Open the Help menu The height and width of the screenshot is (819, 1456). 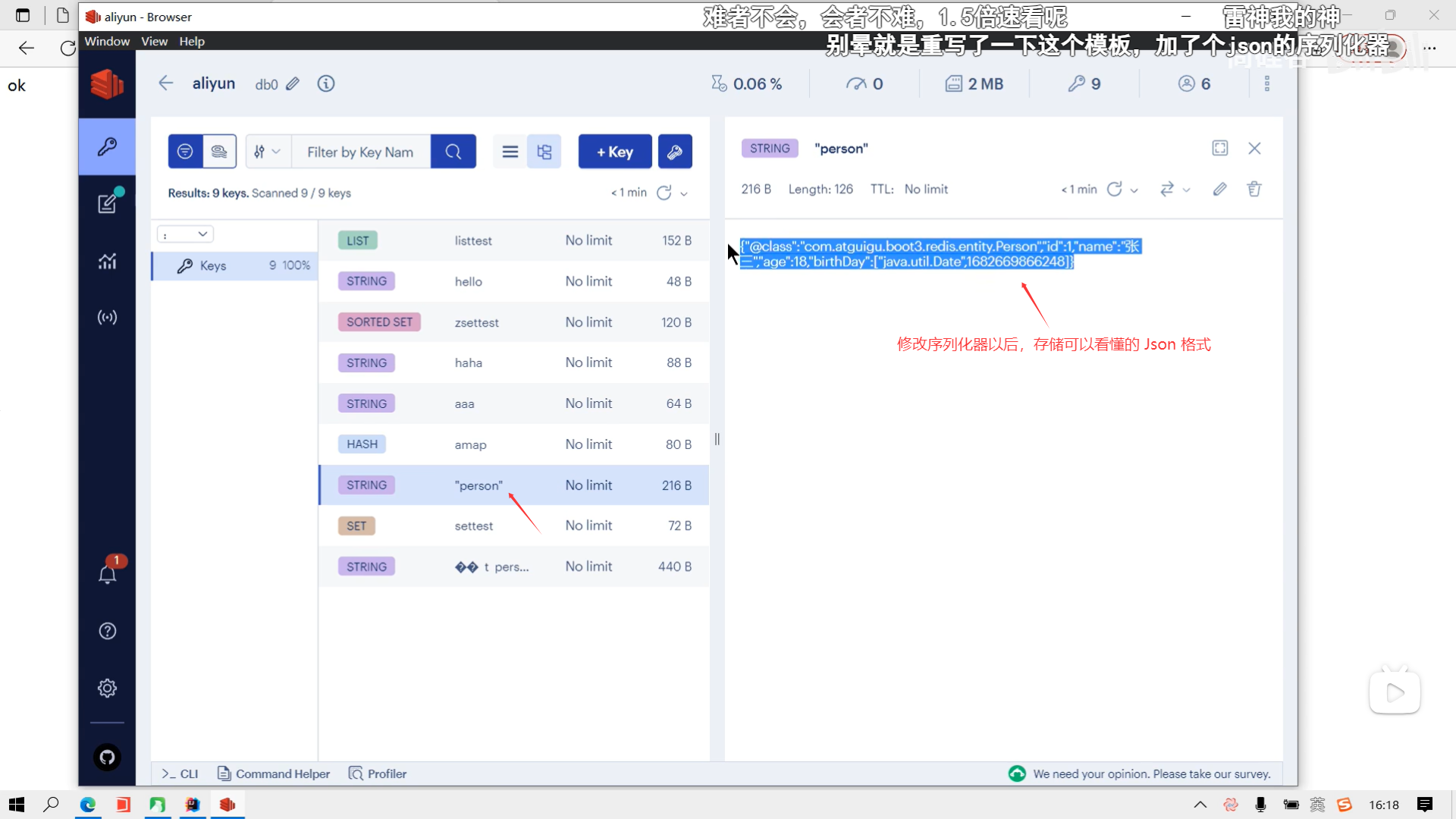tap(192, 41)
